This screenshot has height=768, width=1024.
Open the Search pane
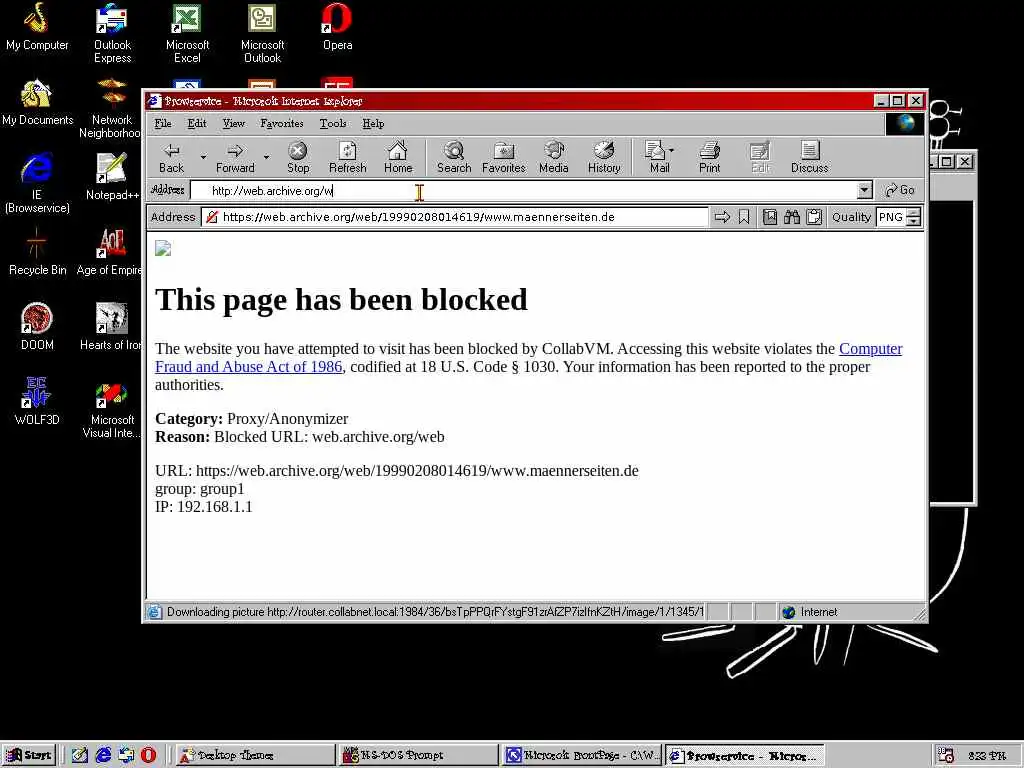click(454, 157)
